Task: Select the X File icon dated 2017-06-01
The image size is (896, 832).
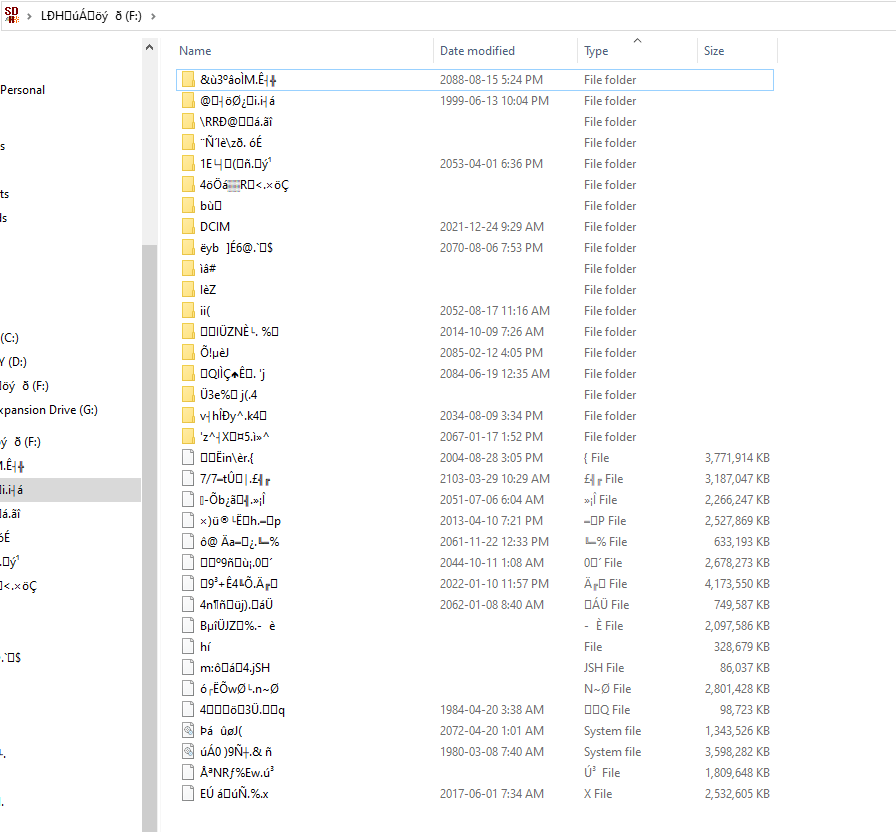Action: pos(189,794)
